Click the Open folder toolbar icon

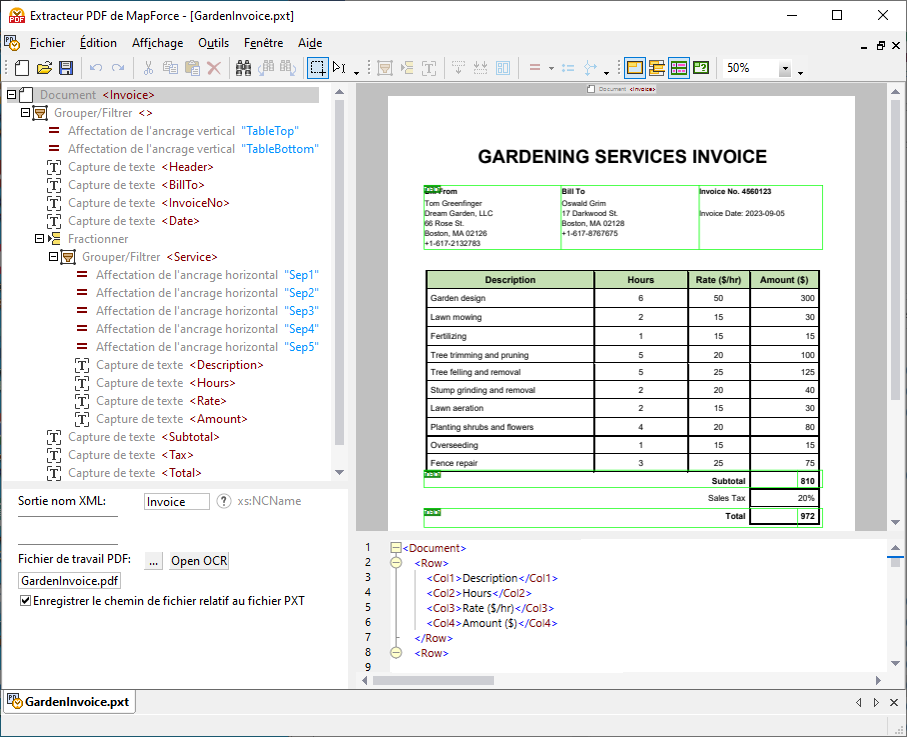[x=44, y=68]
